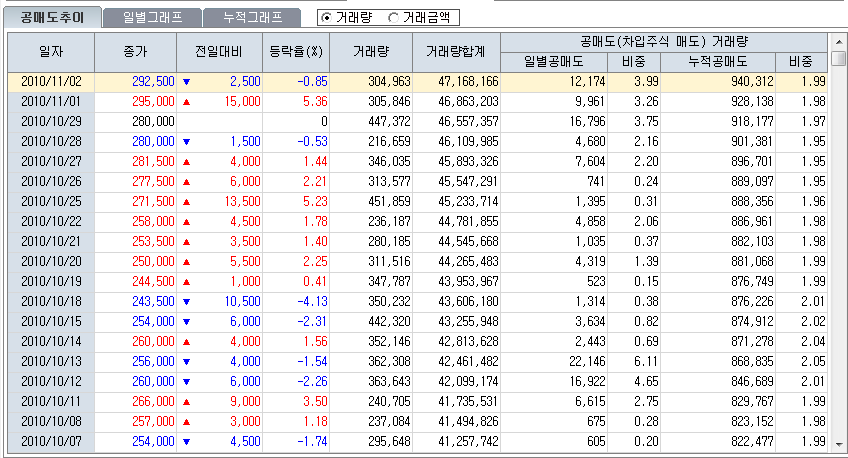Click the 일자 column header
This screenshot has height=458, width=848.
pyautogui.click(x=51, y=52)
